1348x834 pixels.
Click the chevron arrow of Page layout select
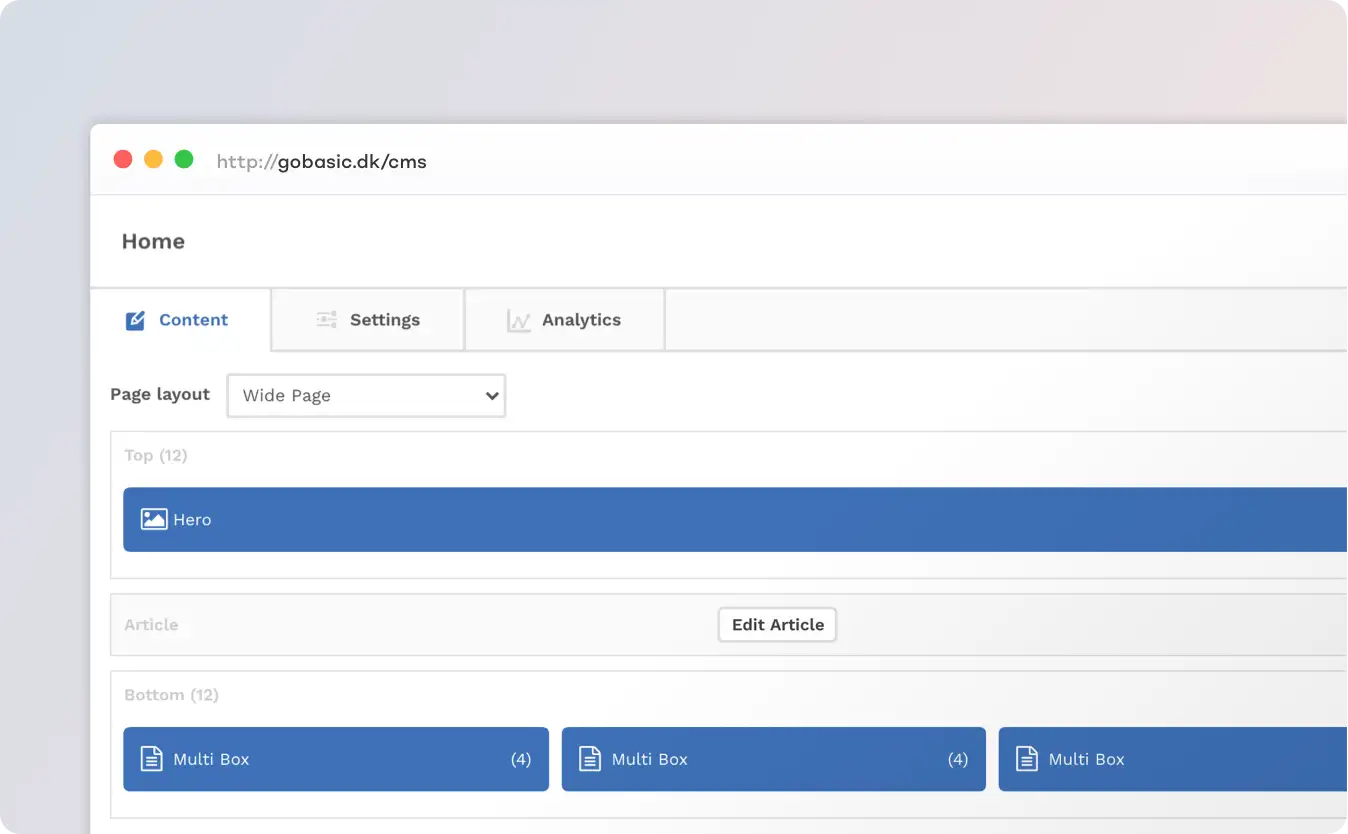tap(491, 395)
